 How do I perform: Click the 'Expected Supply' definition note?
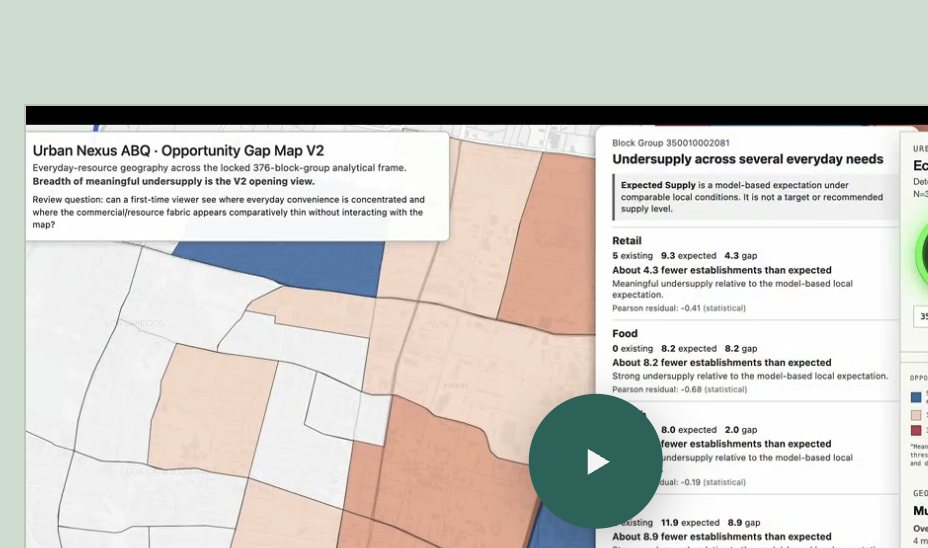tap(755, 197)
